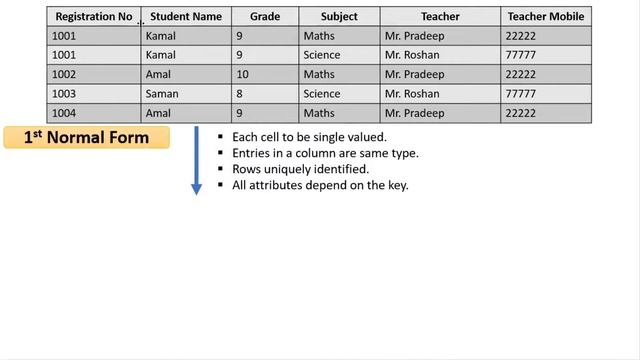Click the cell containing 1003
This screenshot has width=640, height=360.
pos(94,93)
